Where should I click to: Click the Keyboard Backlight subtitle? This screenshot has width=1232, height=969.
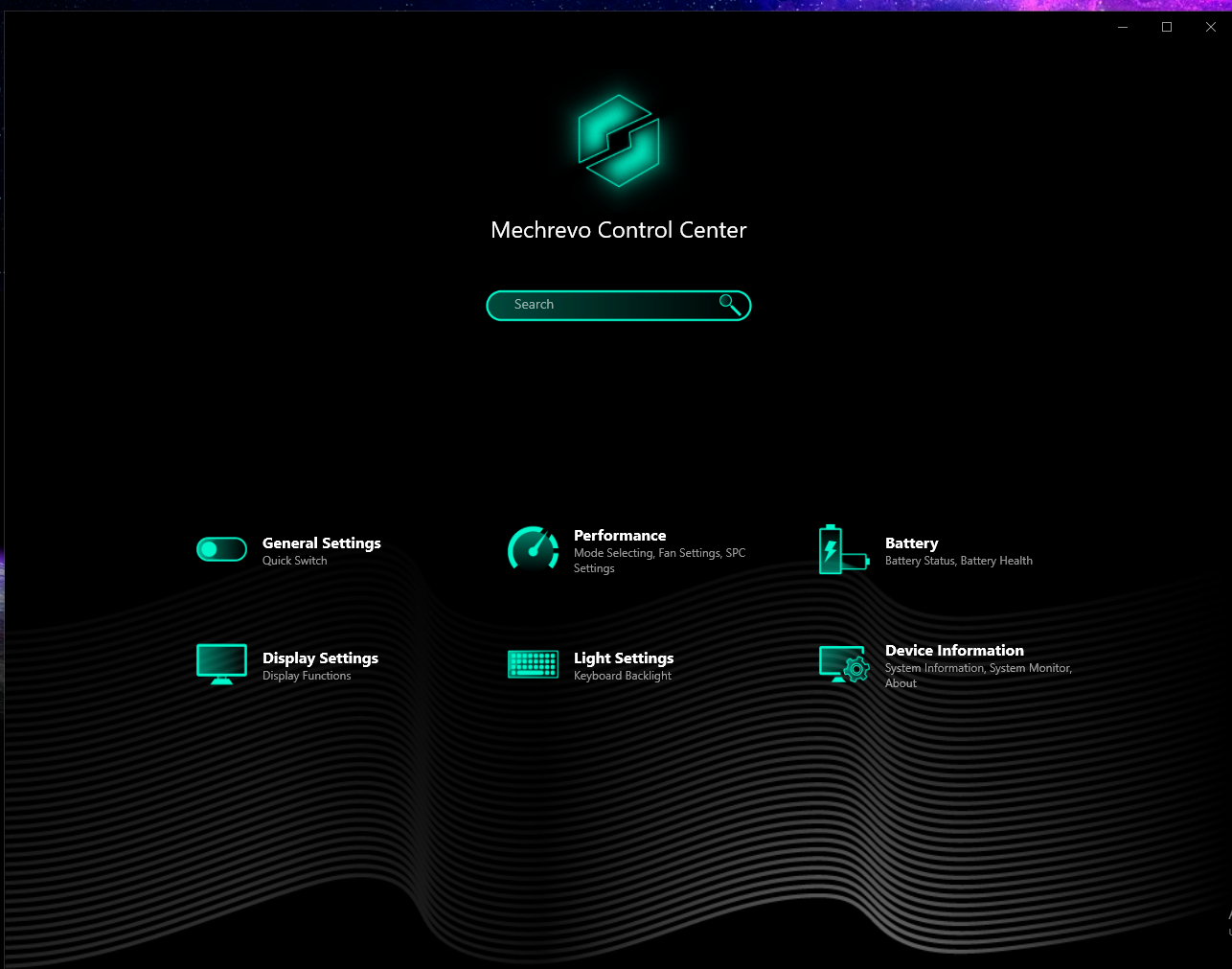[622, 676]
